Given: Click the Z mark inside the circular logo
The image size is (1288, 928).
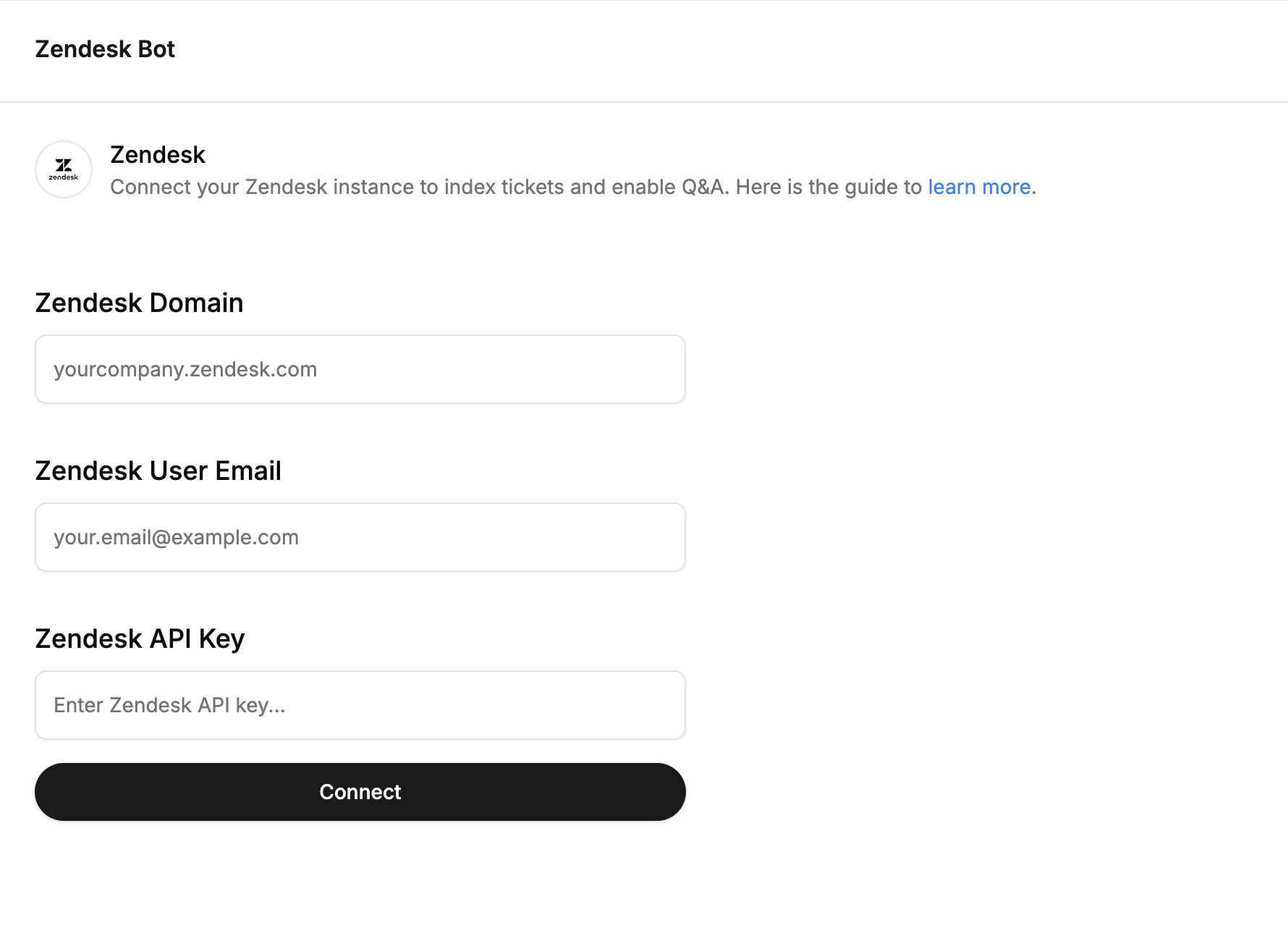Looking at the screenshot, I should 64,165.
